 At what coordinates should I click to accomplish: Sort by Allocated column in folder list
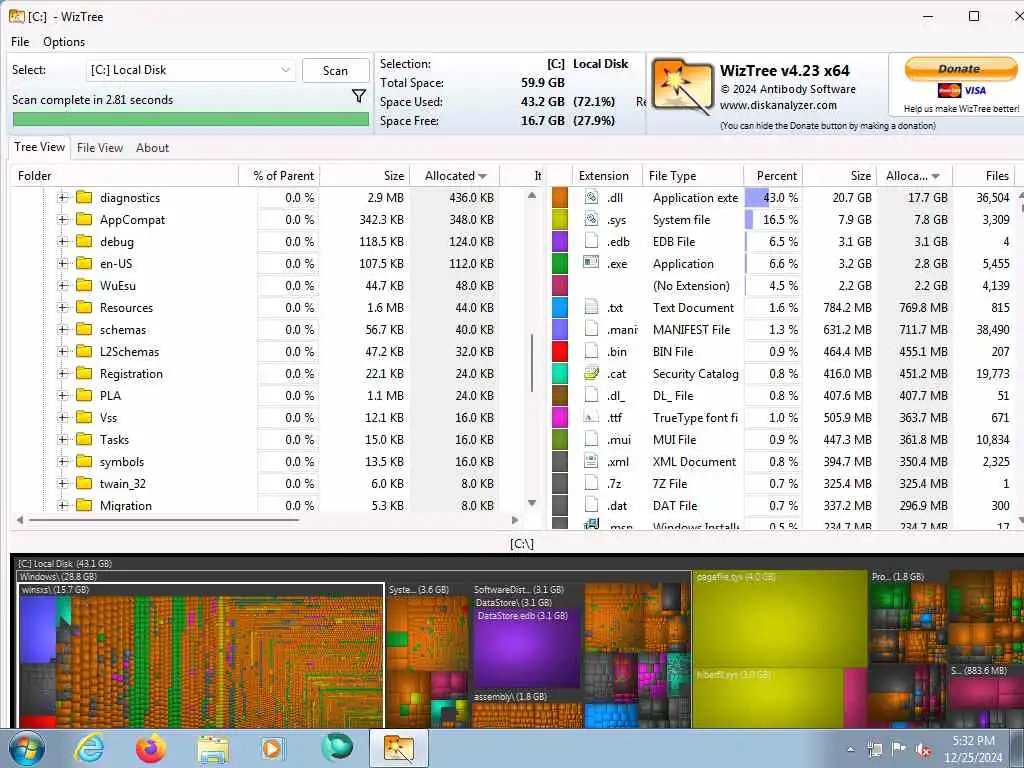click(x=455, y=176)
